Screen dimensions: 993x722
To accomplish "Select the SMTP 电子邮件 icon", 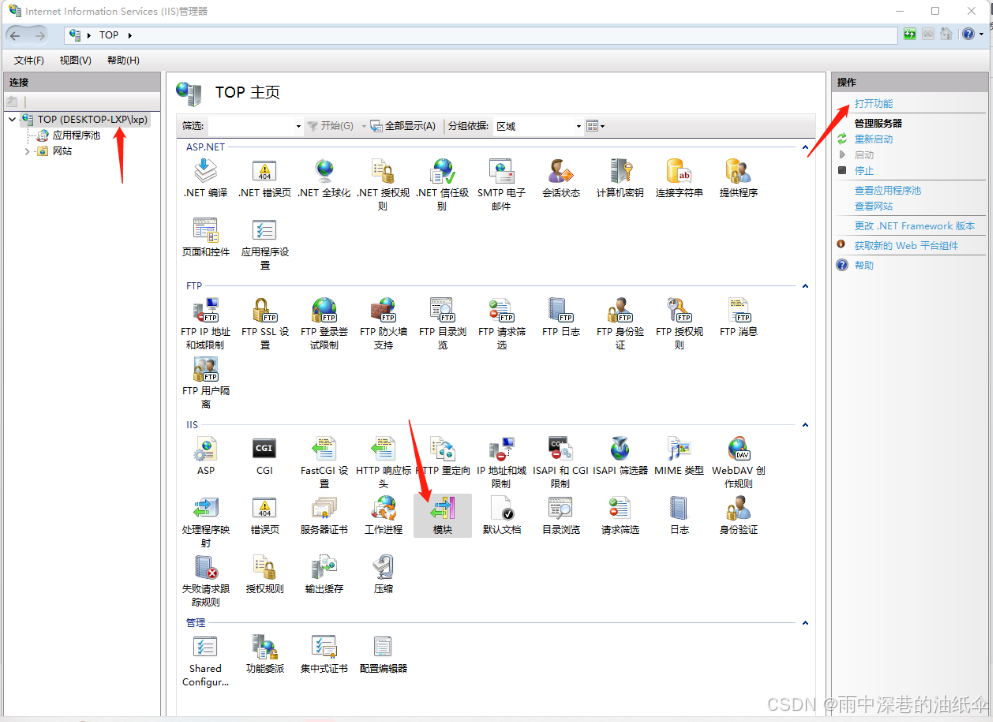I will pos(501,171).
